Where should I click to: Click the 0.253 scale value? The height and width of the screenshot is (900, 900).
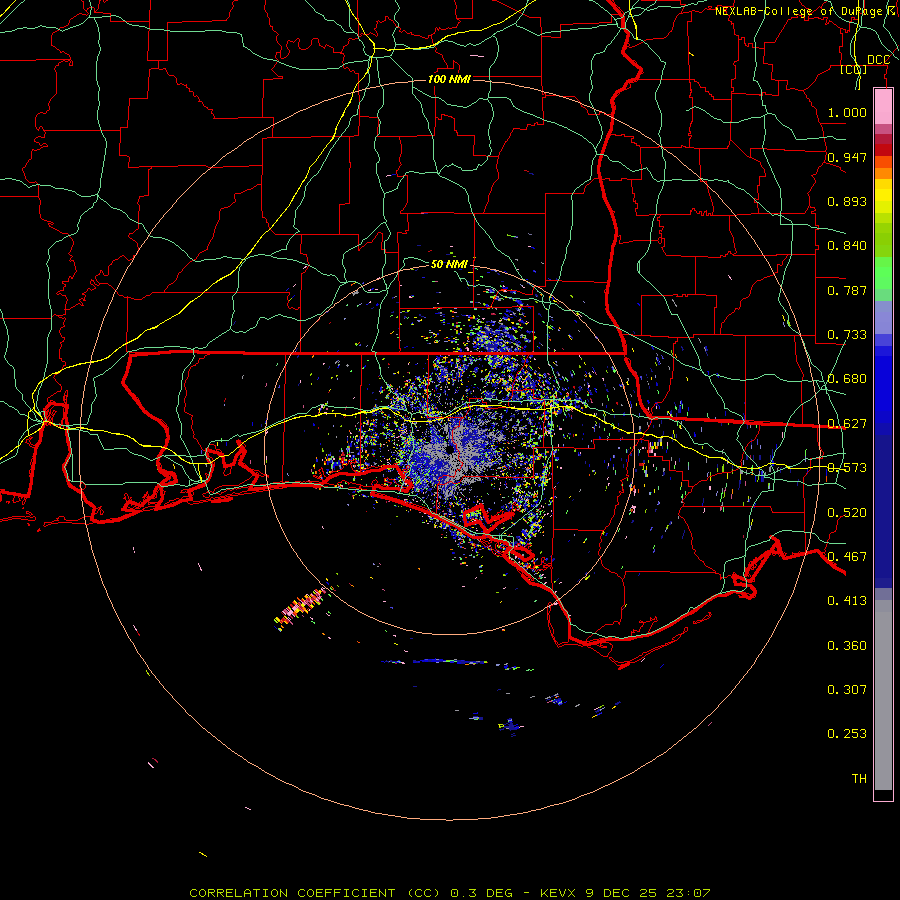point(847,734)
